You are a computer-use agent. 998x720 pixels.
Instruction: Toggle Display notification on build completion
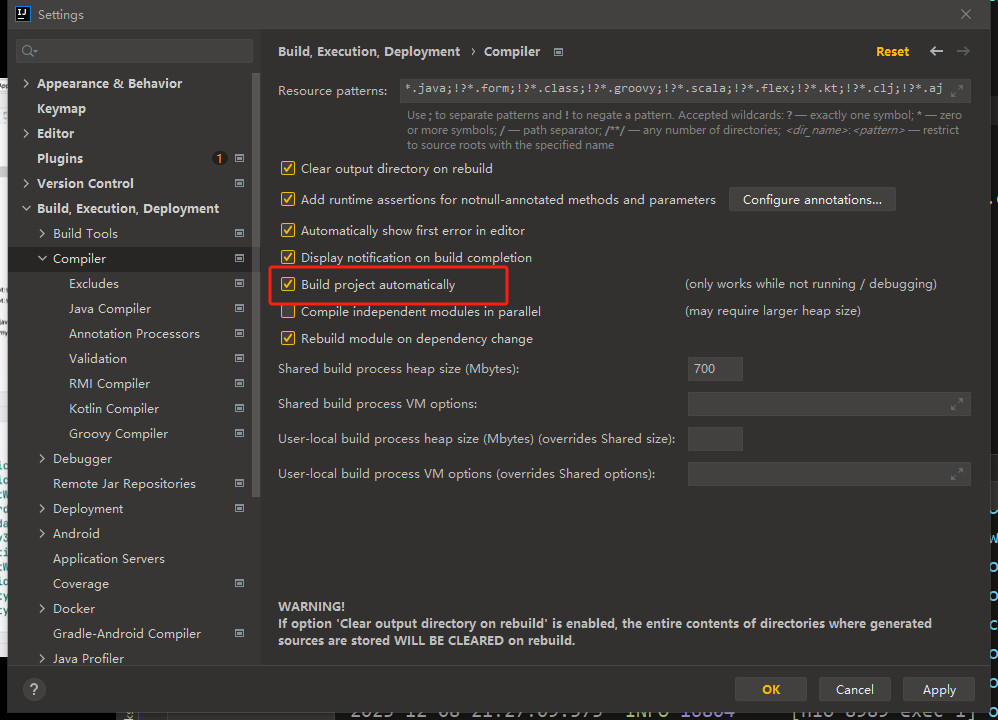(288, 257)
